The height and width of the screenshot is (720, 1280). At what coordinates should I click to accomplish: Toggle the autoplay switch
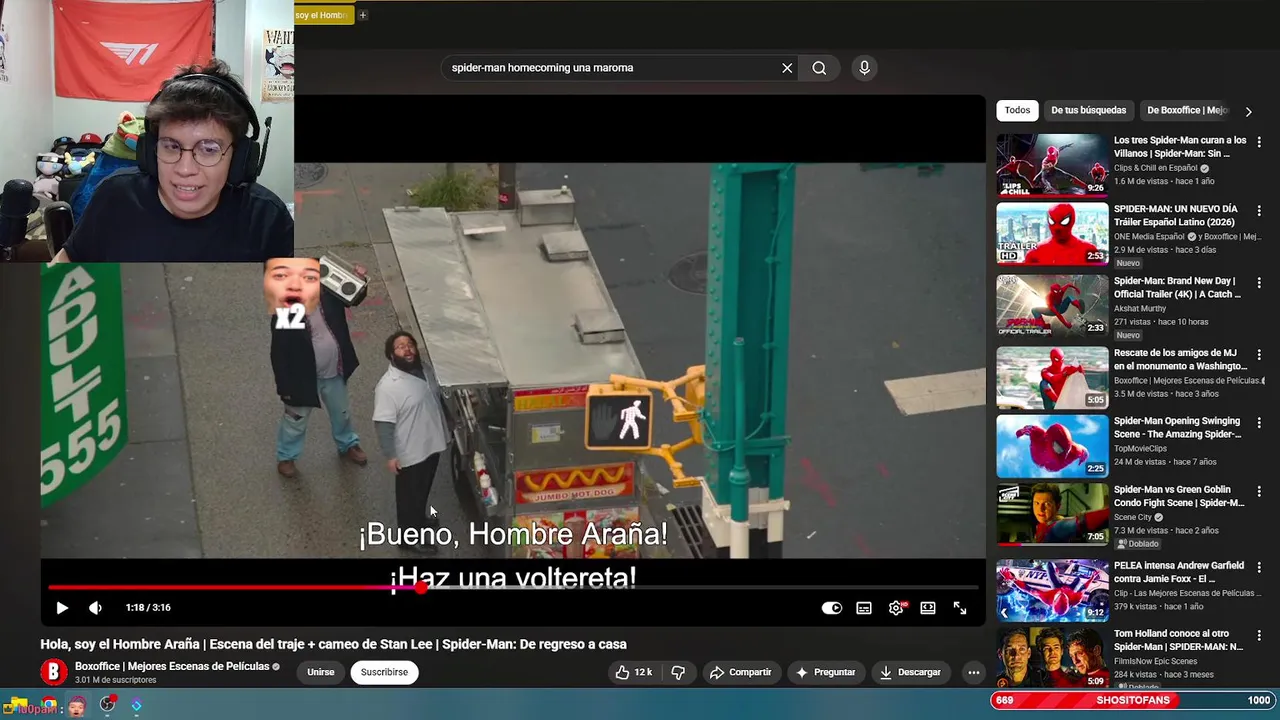pyautogui.click(x=832, y=608)
